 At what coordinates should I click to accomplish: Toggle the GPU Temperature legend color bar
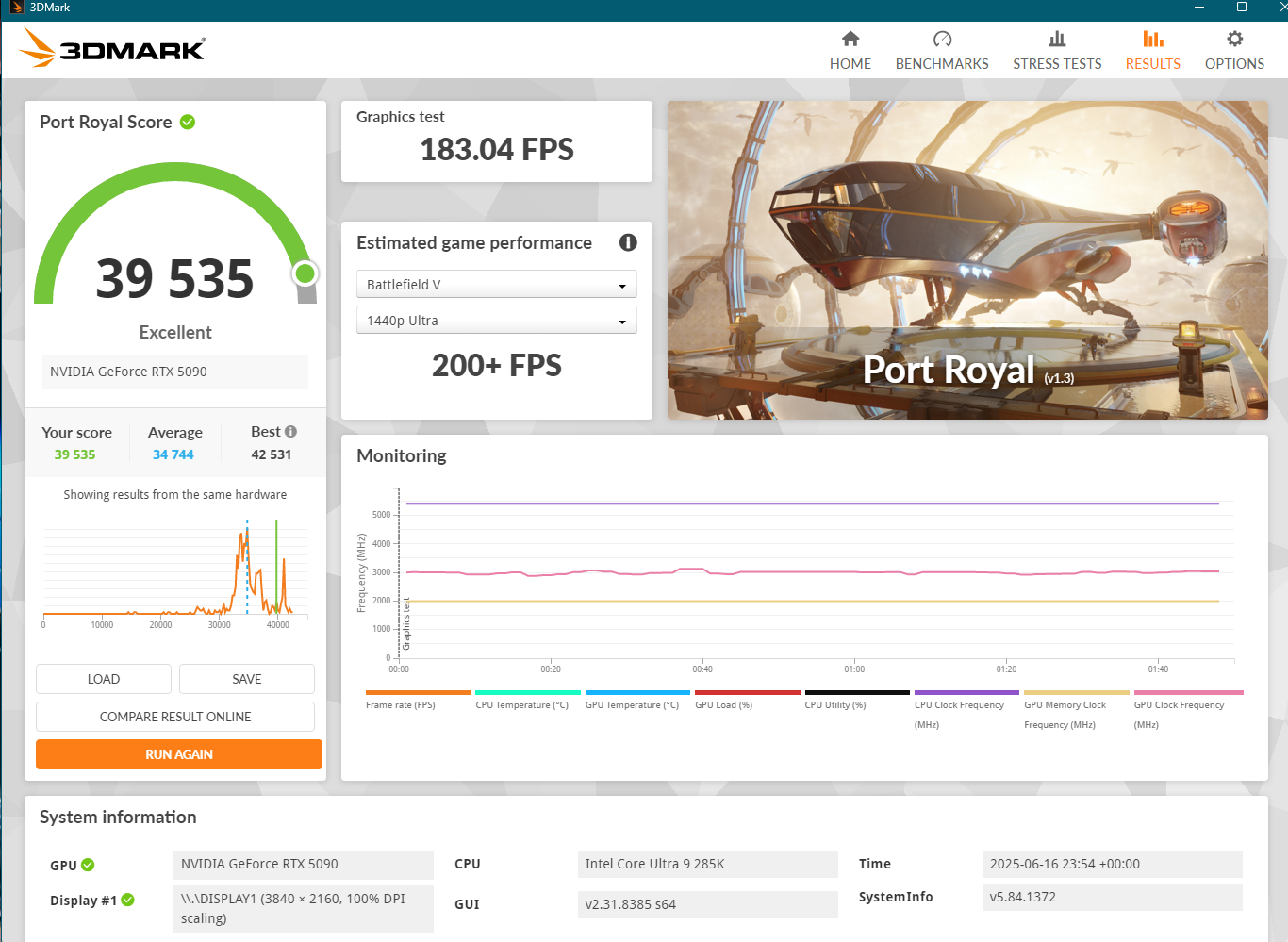point(637,692)
